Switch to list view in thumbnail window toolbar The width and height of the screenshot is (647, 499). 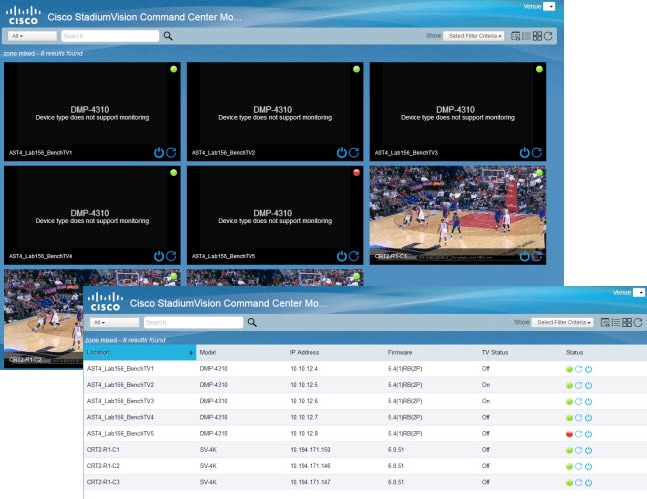(x=527, y=36)
